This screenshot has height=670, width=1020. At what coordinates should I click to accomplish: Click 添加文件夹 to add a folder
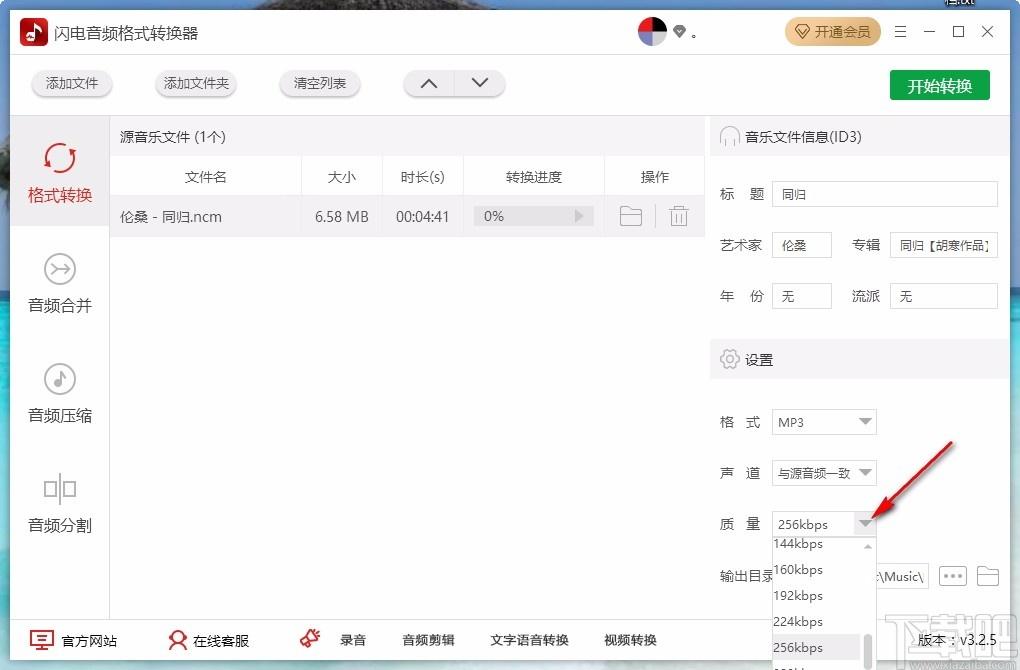[x=196, y=83]
